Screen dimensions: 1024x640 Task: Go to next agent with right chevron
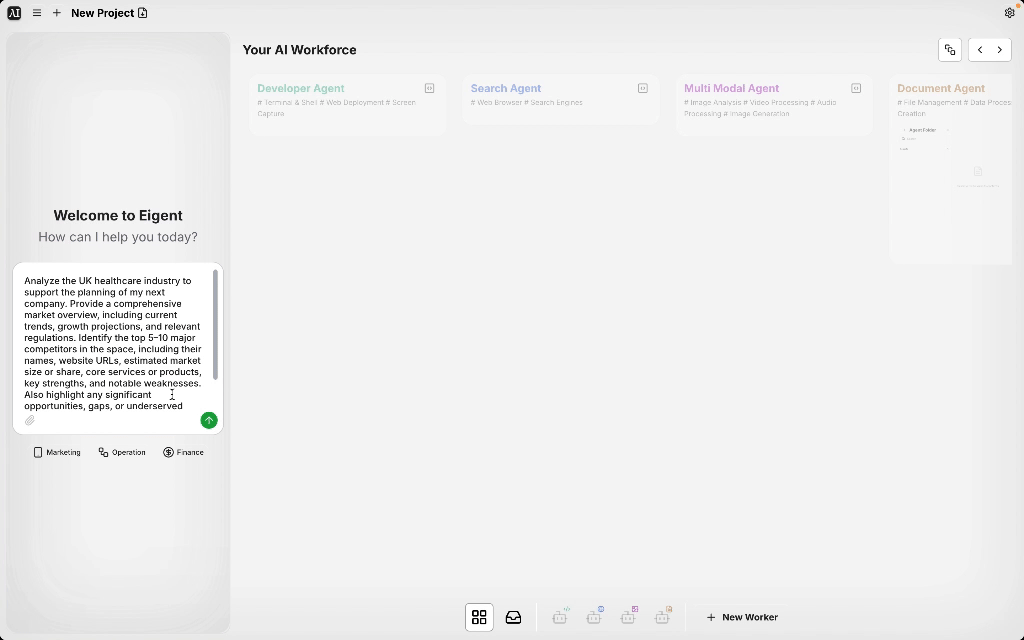point(1000,50)
